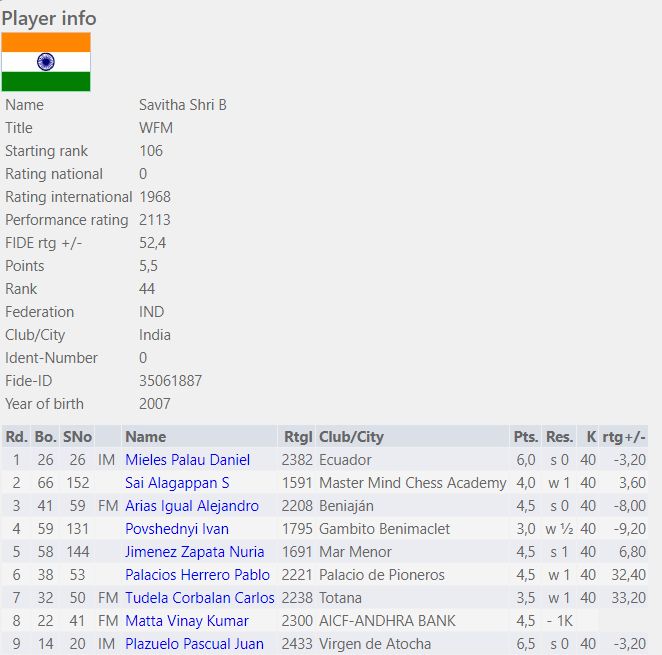The image size is (662, 655).
Task: Open Povshednyi Ivan player link
Action: pos(176,529)
